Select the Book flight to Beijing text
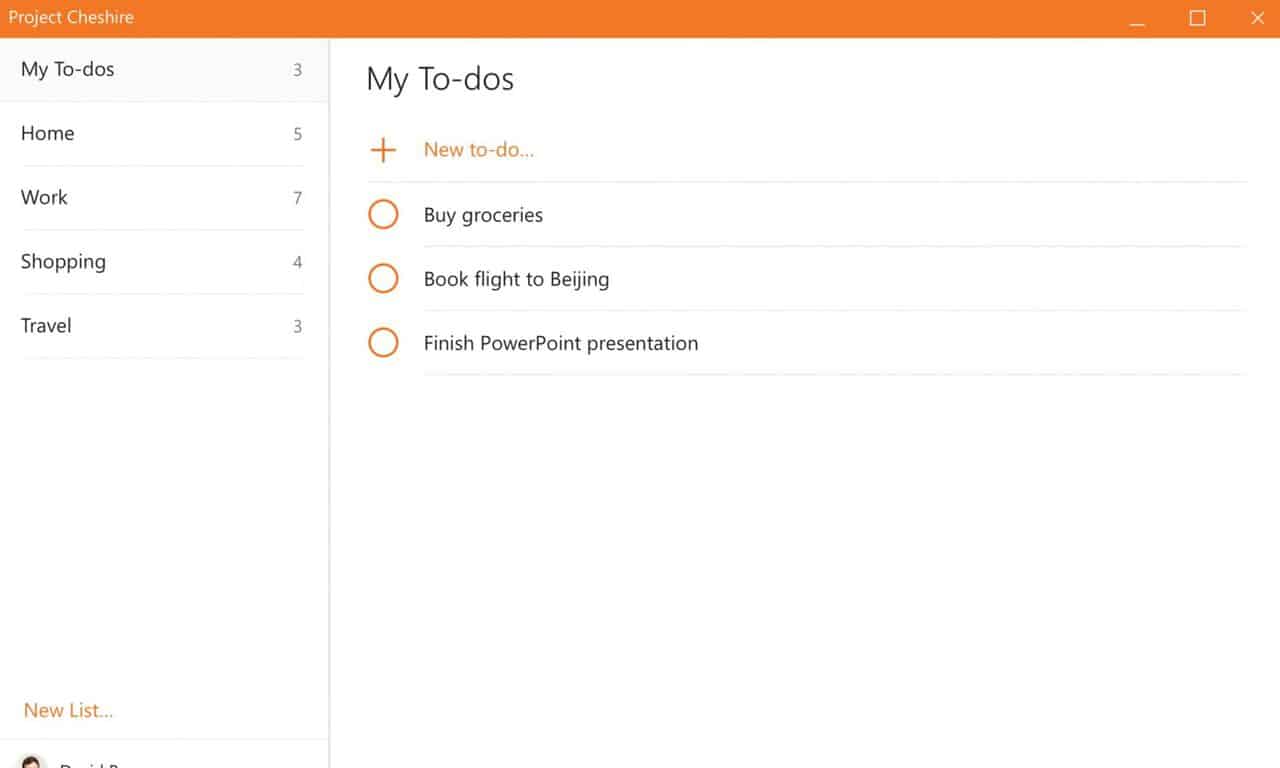The height and width of the screenshot is (768, 1280). tap(516, 279)
